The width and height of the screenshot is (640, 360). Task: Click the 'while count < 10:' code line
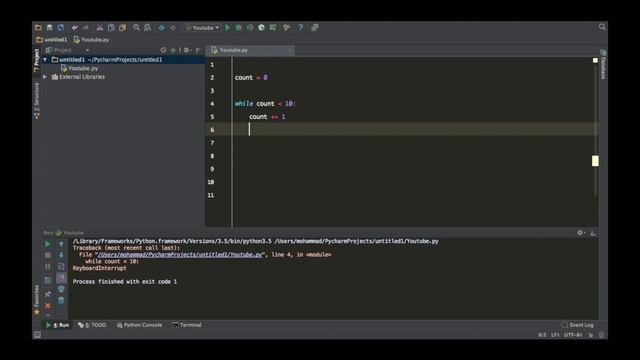[265, 104]
